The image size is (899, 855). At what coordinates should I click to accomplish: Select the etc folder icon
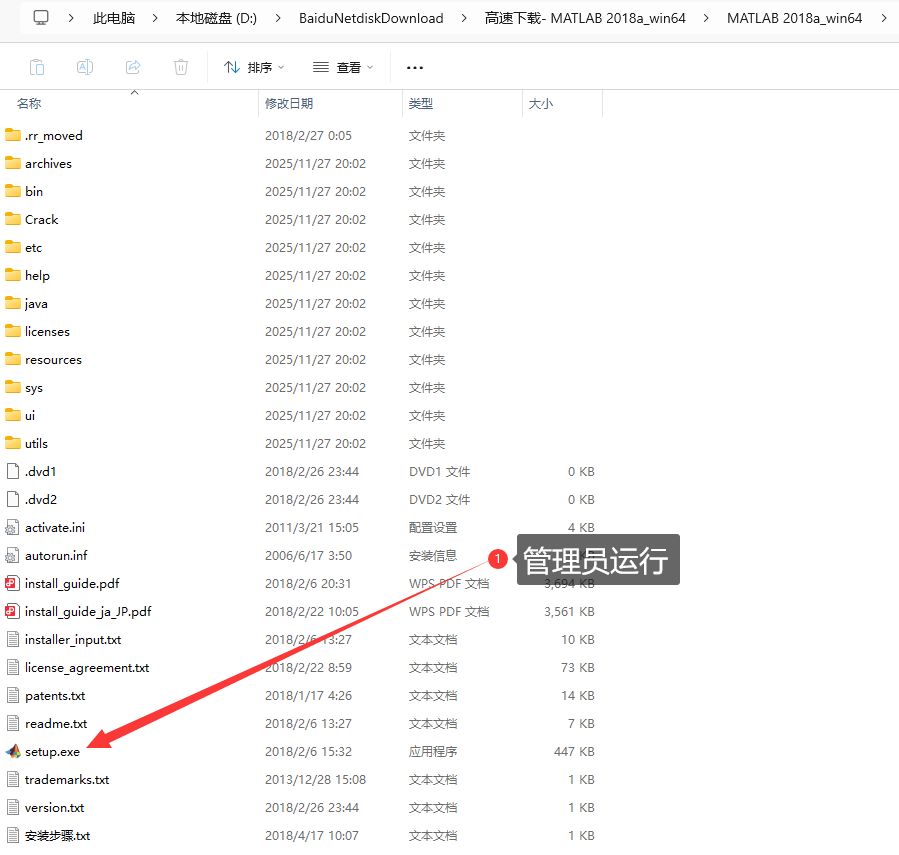13,247
